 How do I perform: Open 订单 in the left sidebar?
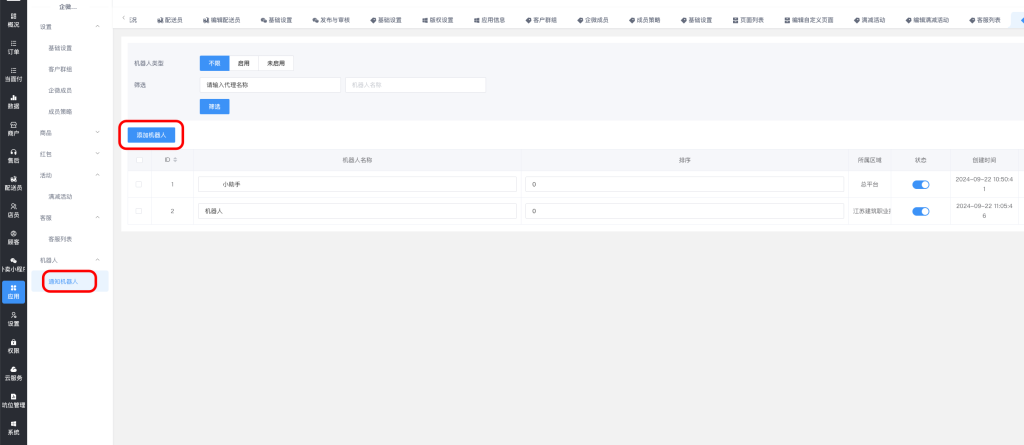[13, 46]
